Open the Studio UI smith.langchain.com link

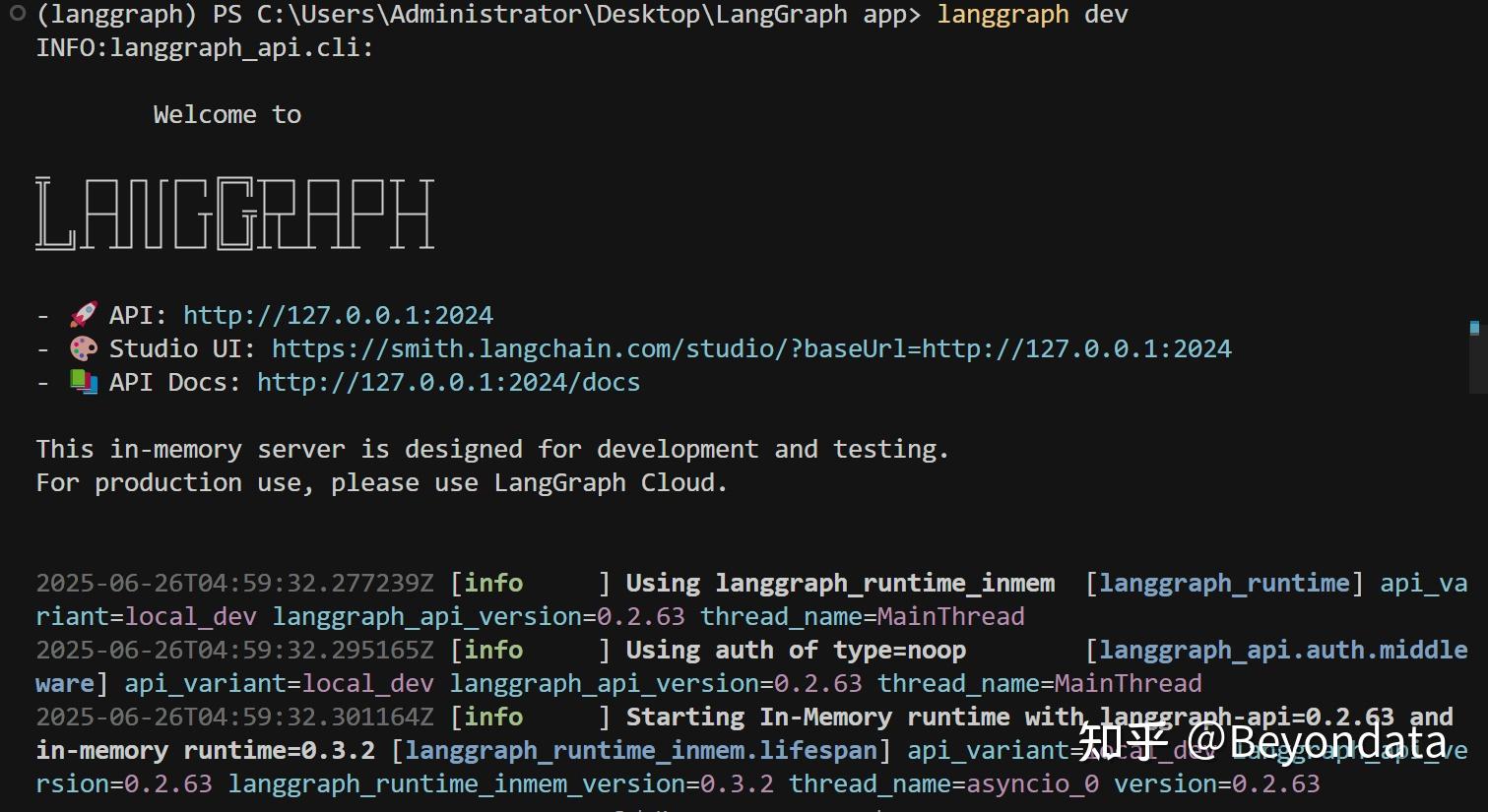click(751, 348)
